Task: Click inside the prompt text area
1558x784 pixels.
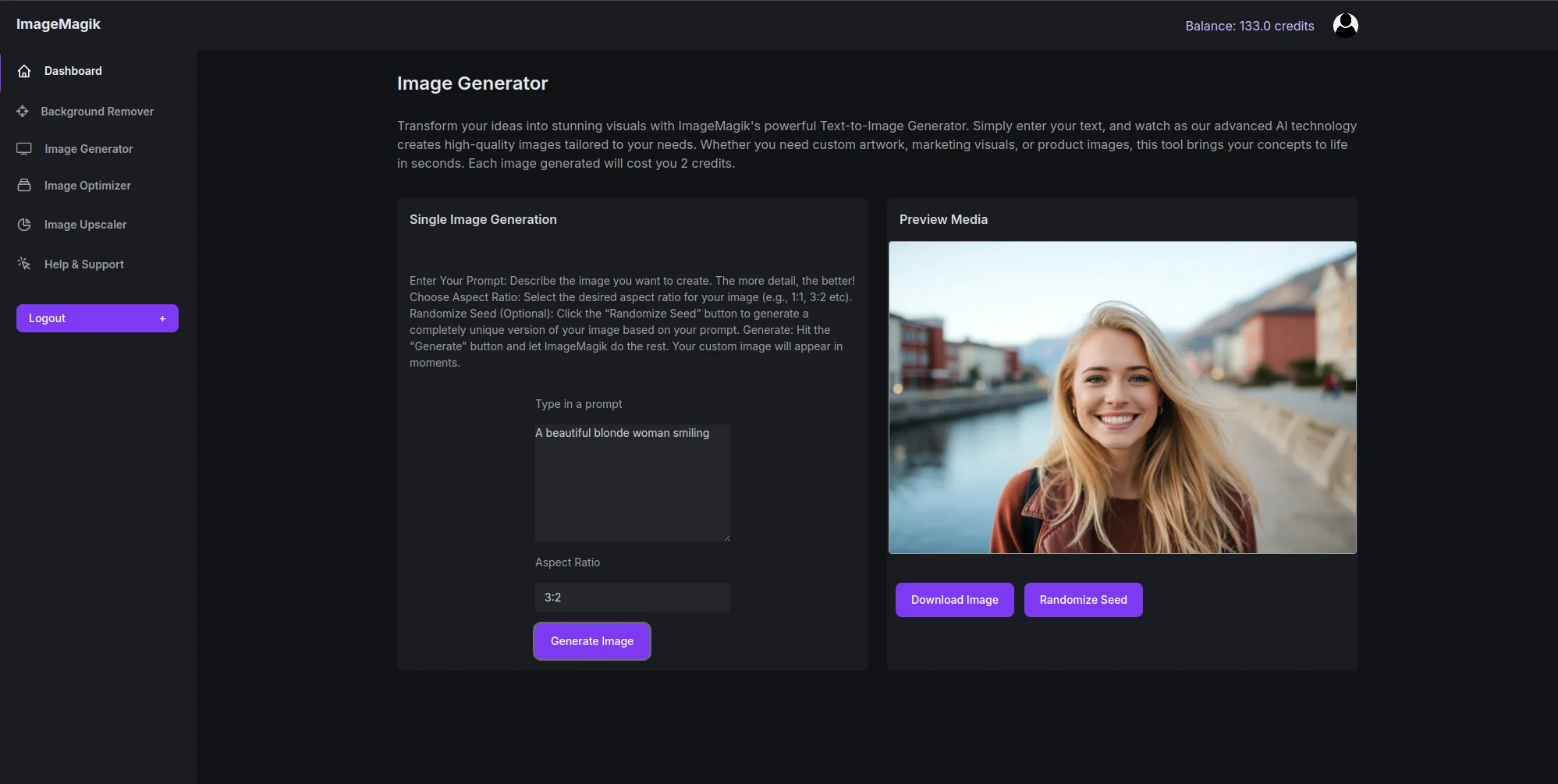Action: pos(632,482)
